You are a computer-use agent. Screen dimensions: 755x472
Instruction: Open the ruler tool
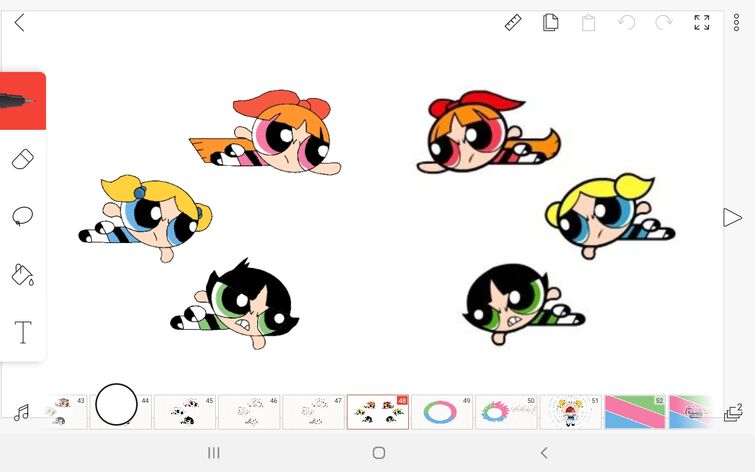click(513, 23)
